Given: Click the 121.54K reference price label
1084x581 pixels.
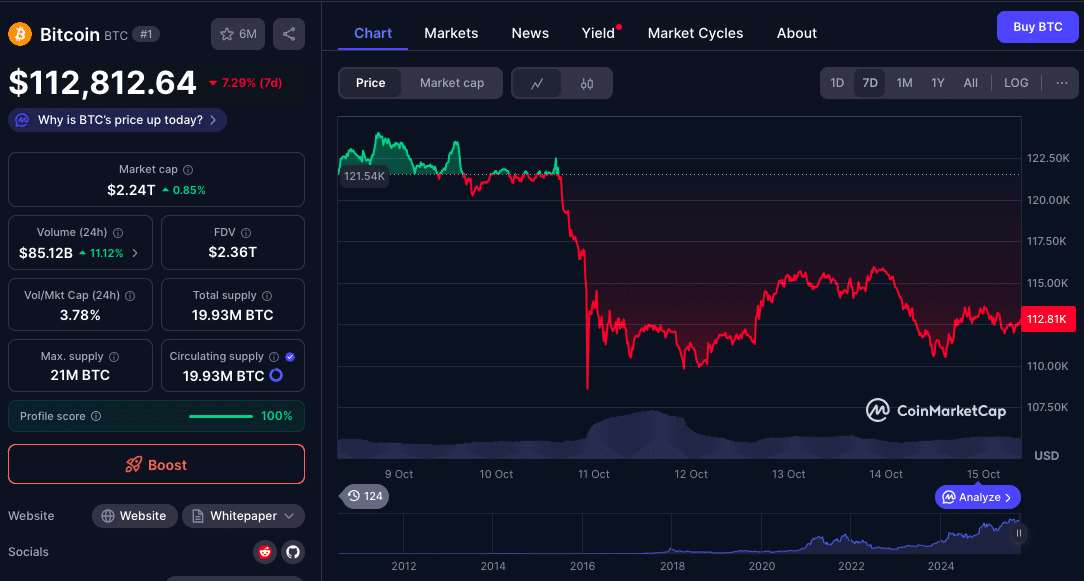Looking at the screenshot, I should coord(364,176).
